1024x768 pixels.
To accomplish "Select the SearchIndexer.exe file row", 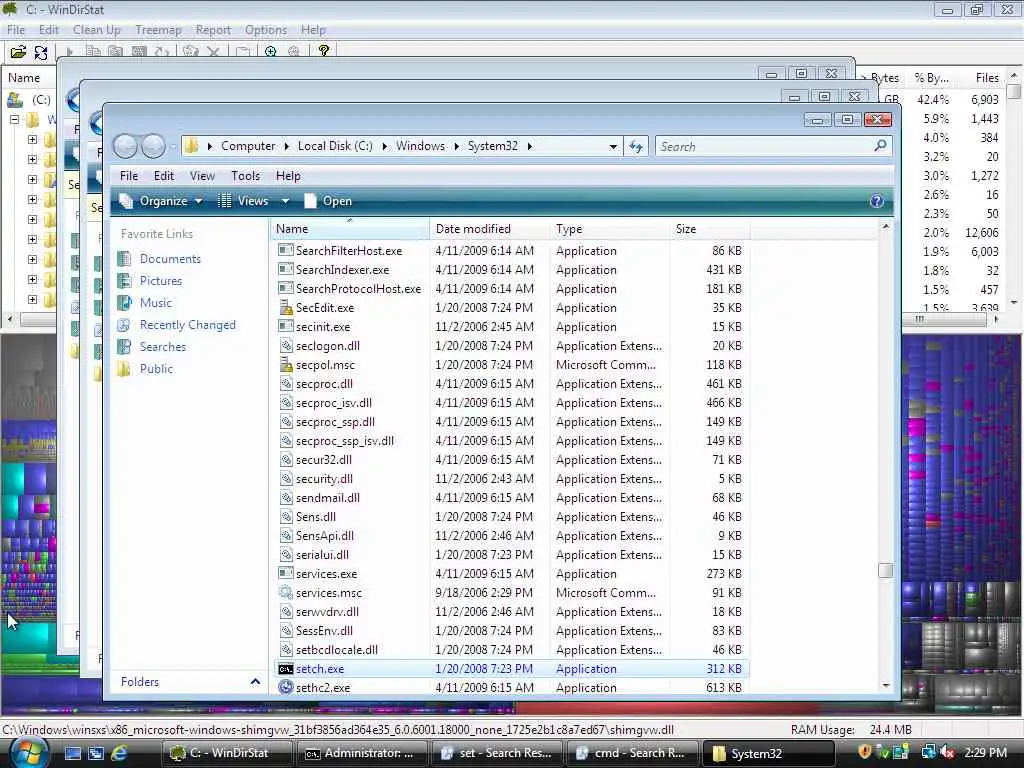I will (x=511, y=270).
